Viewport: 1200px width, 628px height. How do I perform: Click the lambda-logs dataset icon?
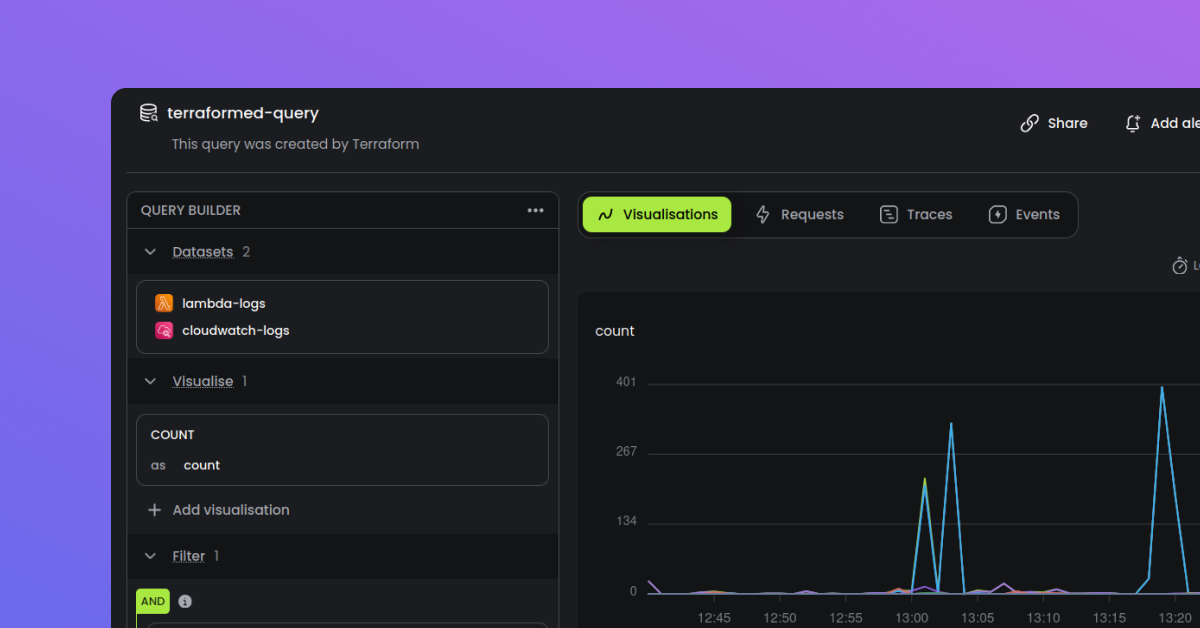click(x=163, y=302)
